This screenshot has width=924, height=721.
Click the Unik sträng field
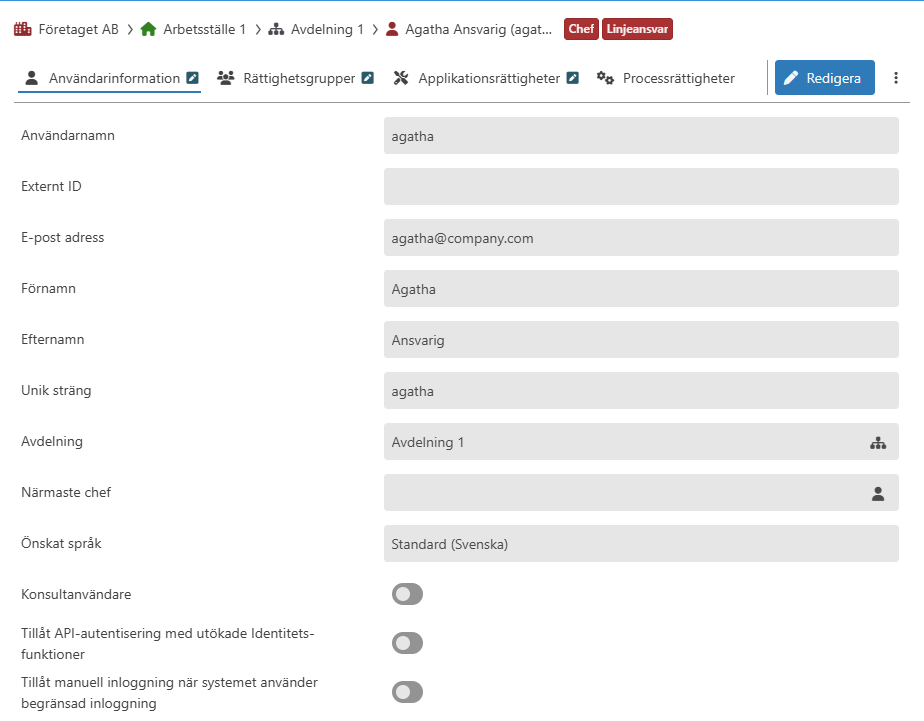641,391
